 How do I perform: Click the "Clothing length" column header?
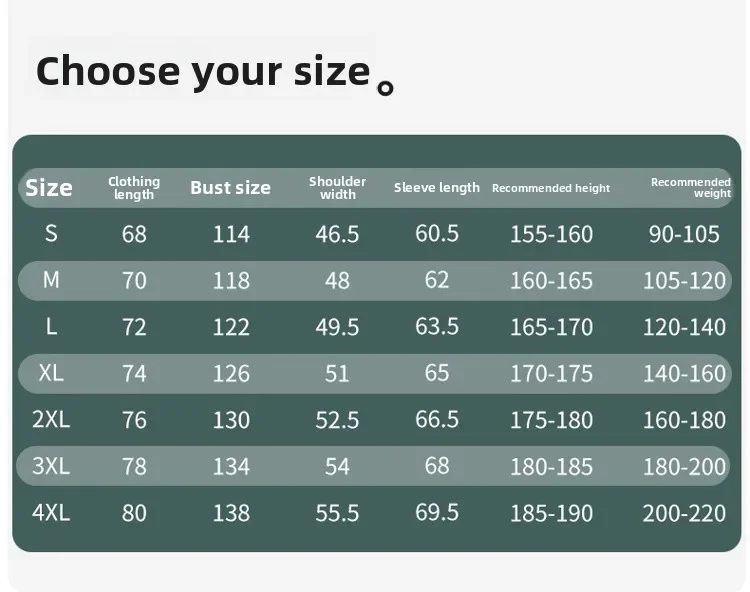tap(134, 188)
